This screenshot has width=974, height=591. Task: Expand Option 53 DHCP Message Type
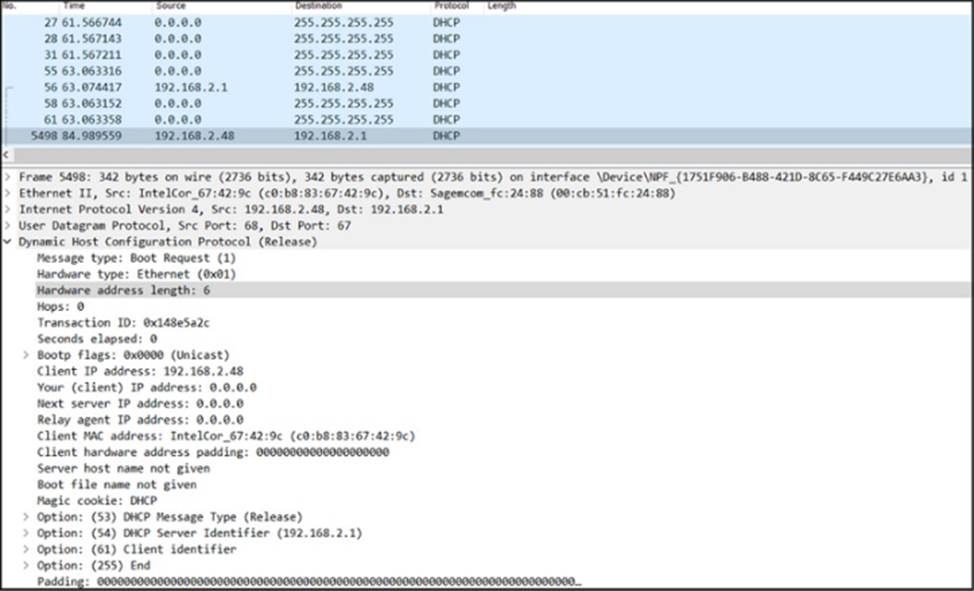[x=27, y=517]
